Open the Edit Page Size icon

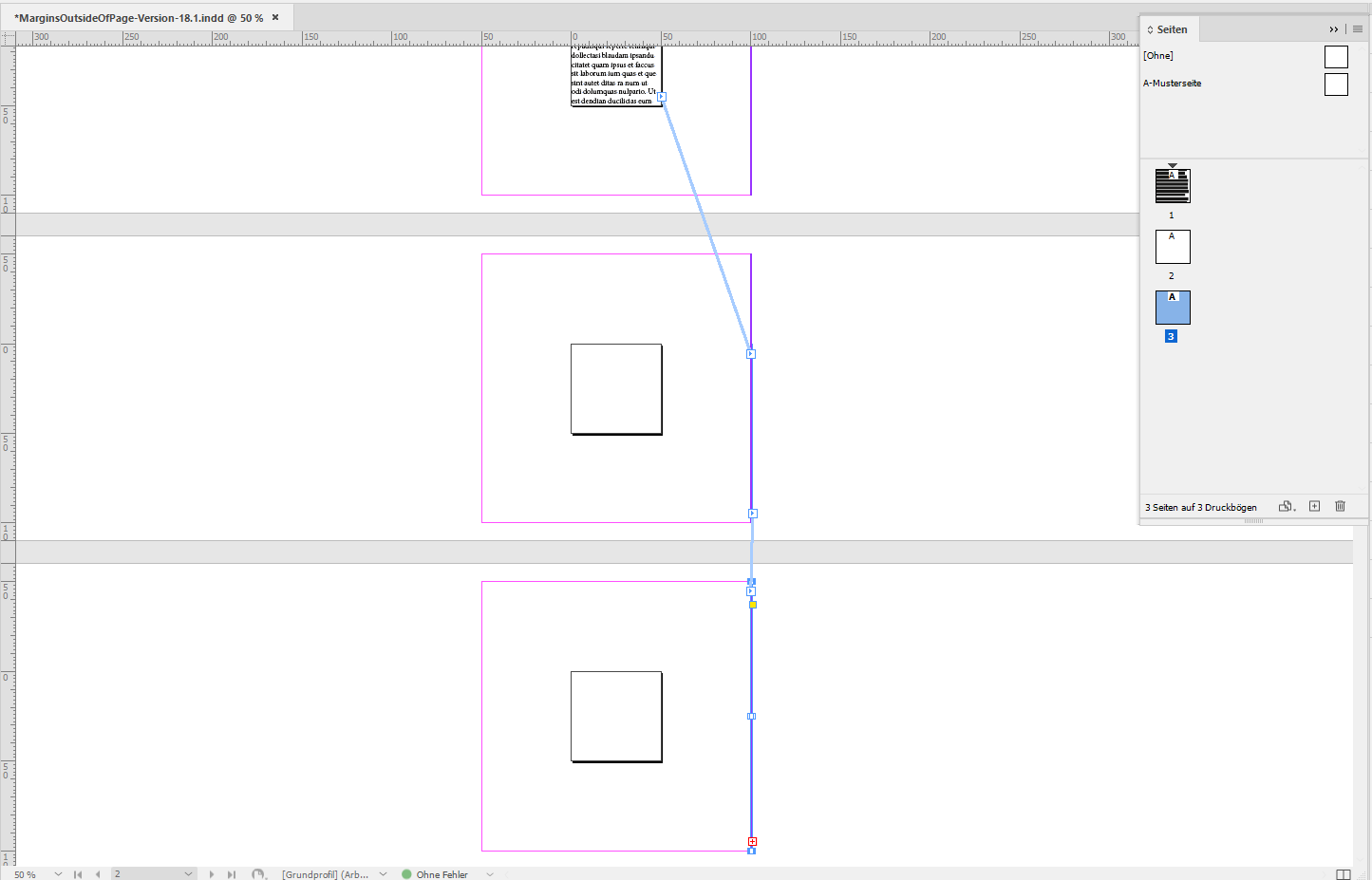point(1286,506)
